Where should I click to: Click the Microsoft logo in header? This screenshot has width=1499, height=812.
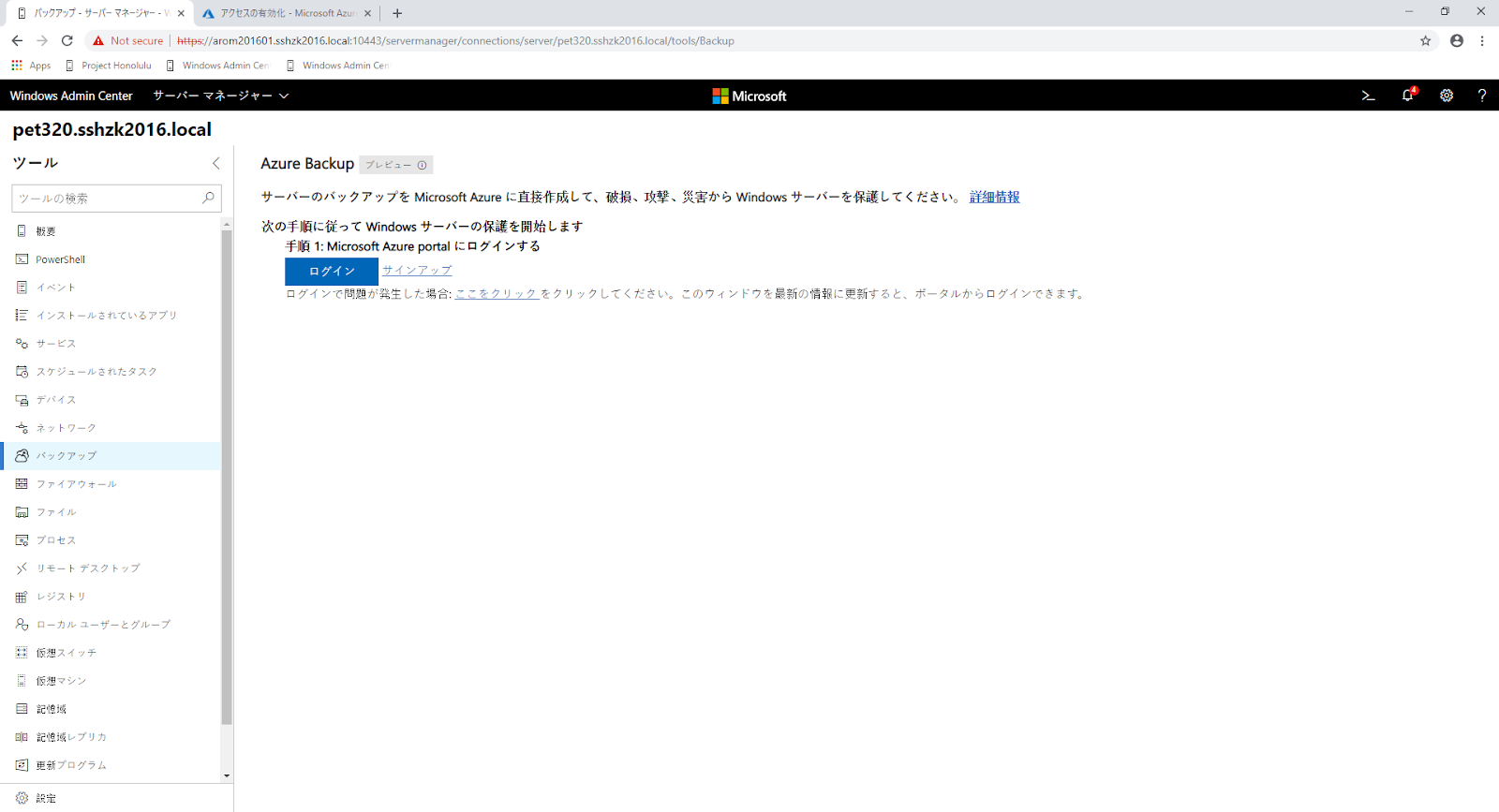tap(749, 96)
